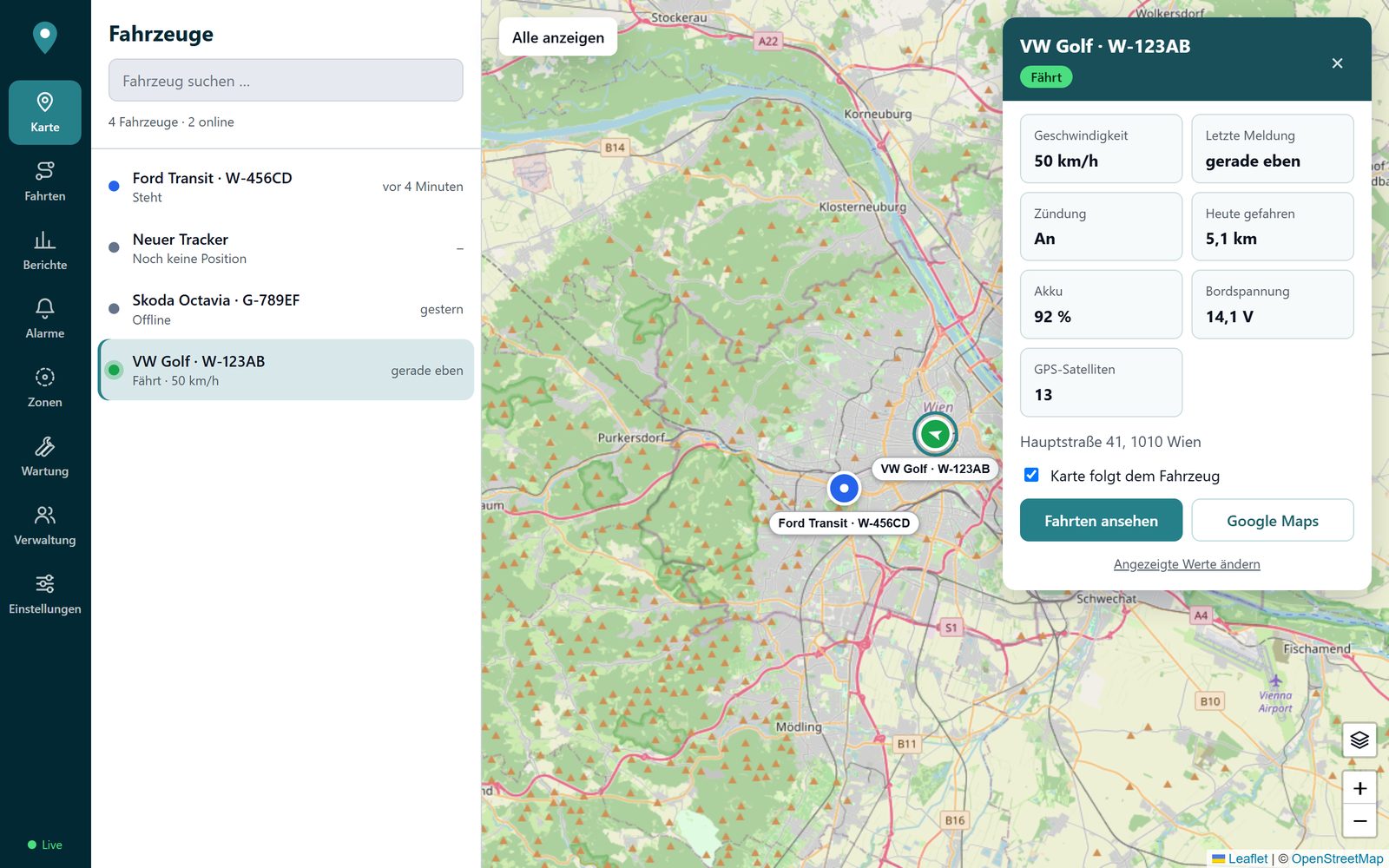
Task: Click the green VW Golf map marker
Action: (x=935, y=433)
